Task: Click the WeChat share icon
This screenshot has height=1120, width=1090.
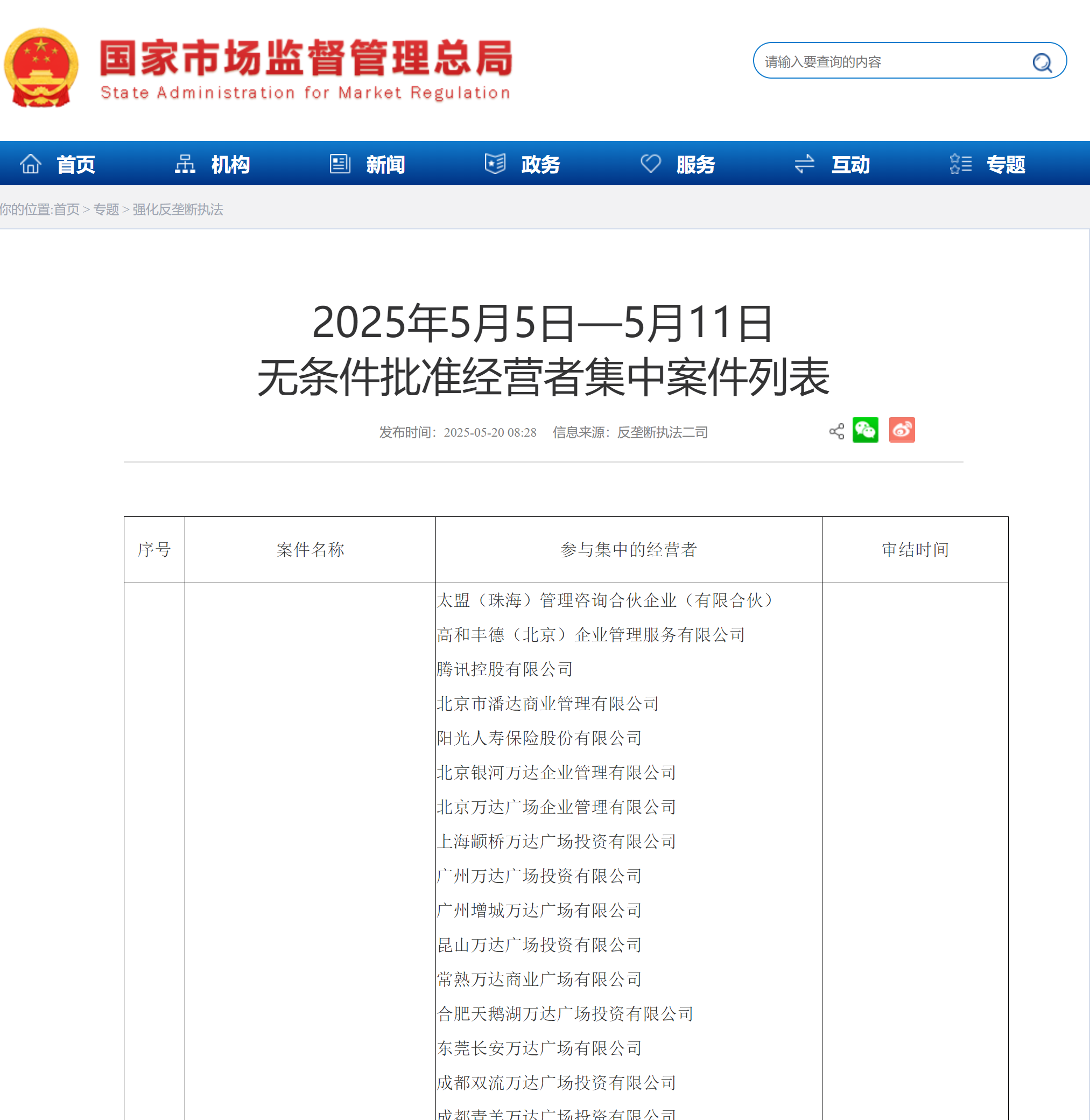Action: 864,430
